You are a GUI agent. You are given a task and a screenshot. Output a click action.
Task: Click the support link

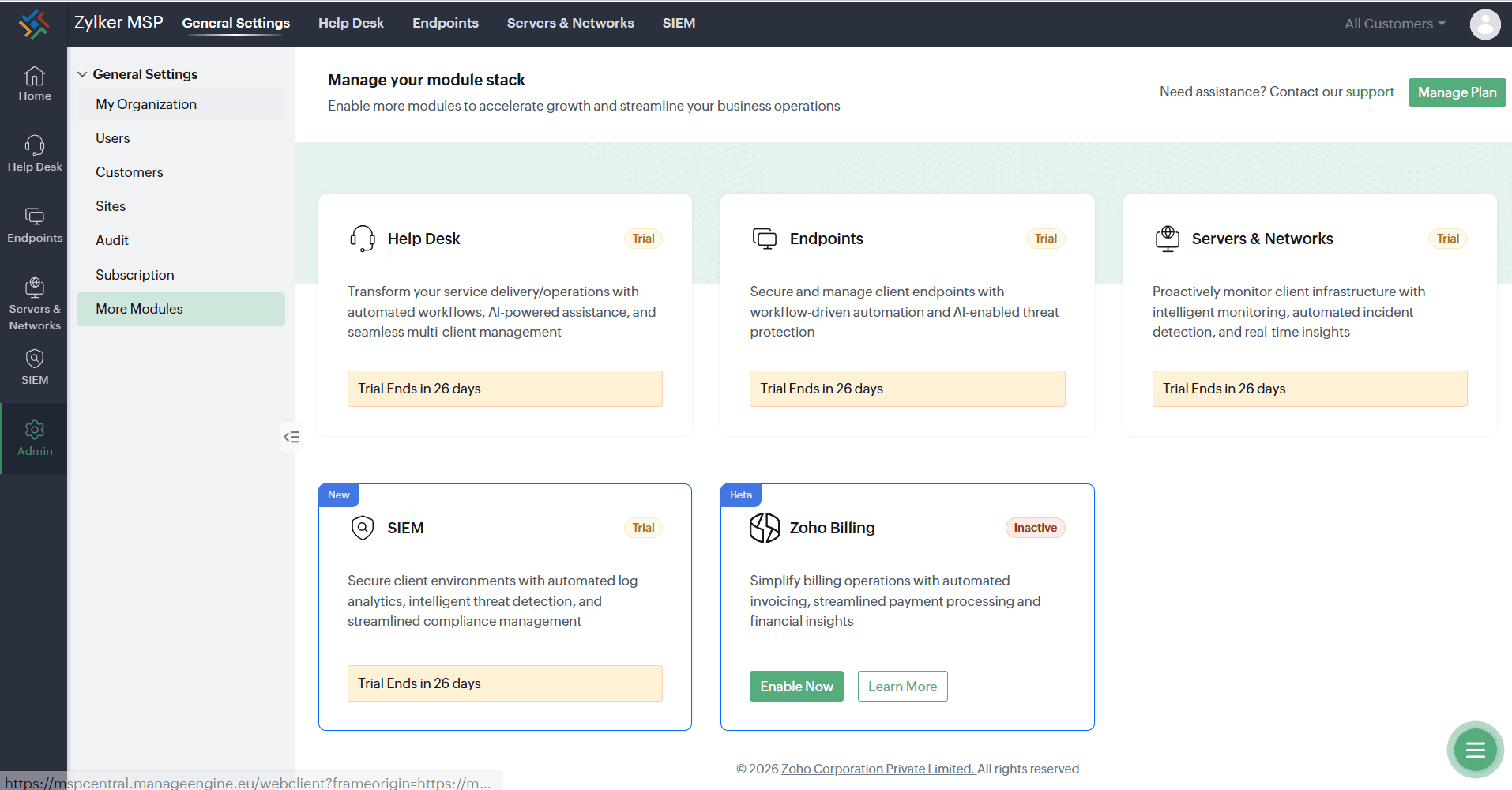point(1370,92)
